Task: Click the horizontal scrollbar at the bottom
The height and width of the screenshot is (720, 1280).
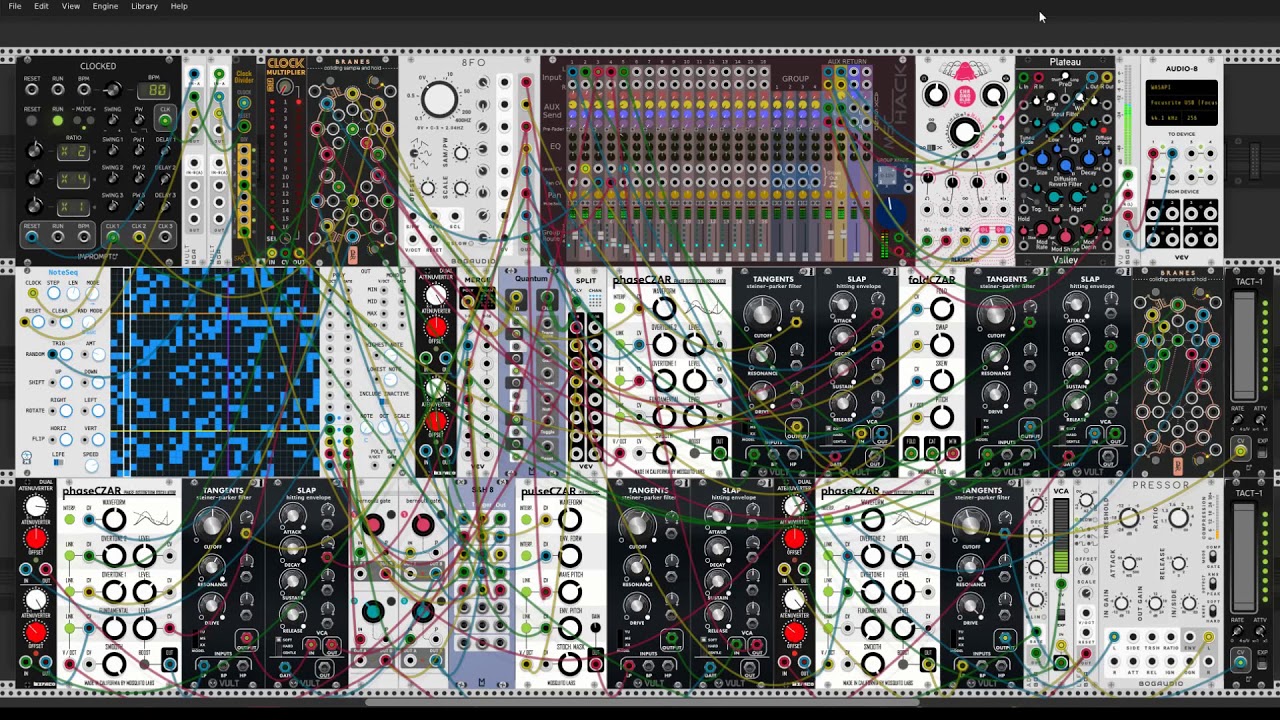Action: point(640,702)
